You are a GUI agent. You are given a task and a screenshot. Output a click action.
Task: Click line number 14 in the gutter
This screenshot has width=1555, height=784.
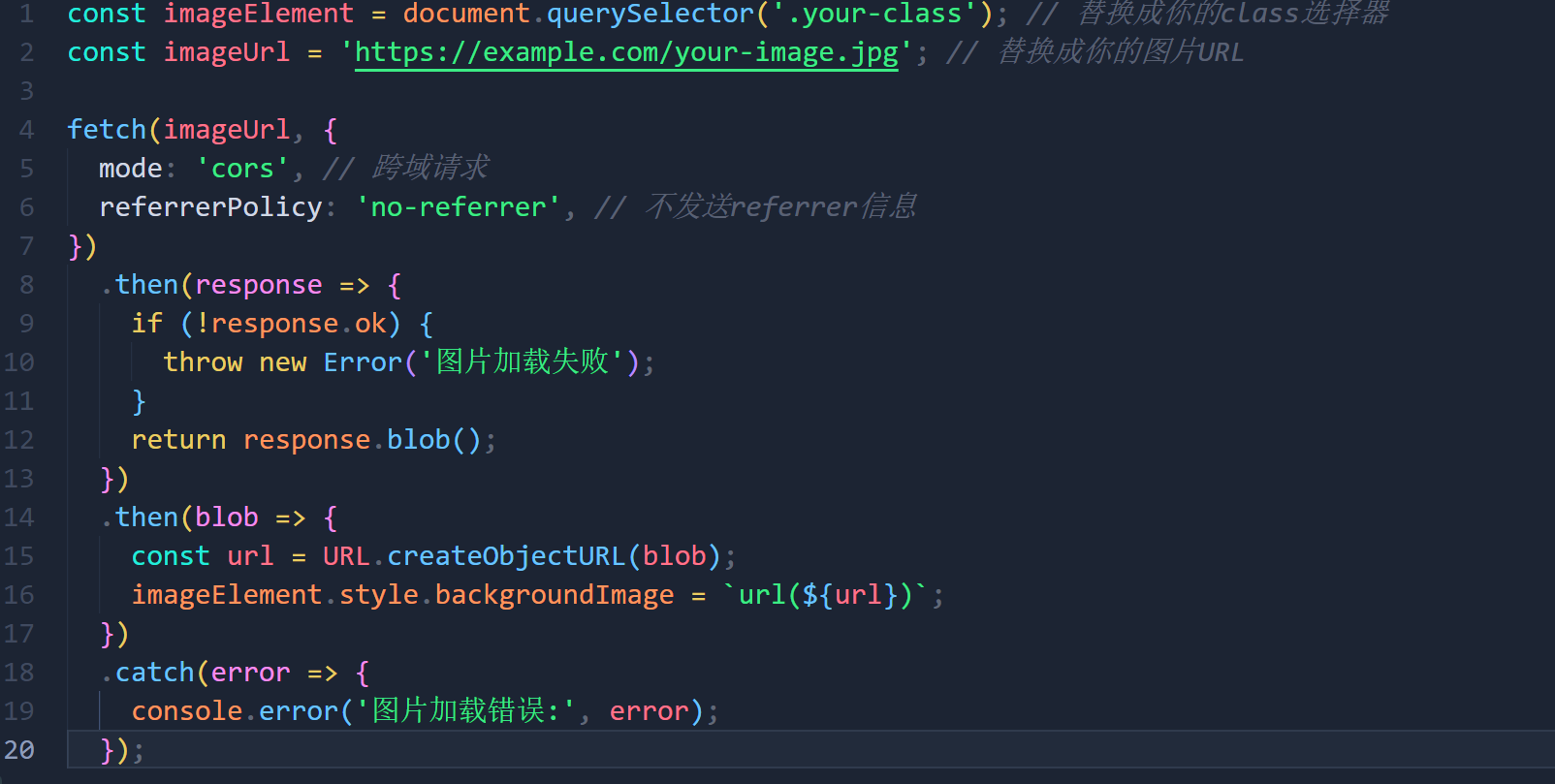click(19, 517)
